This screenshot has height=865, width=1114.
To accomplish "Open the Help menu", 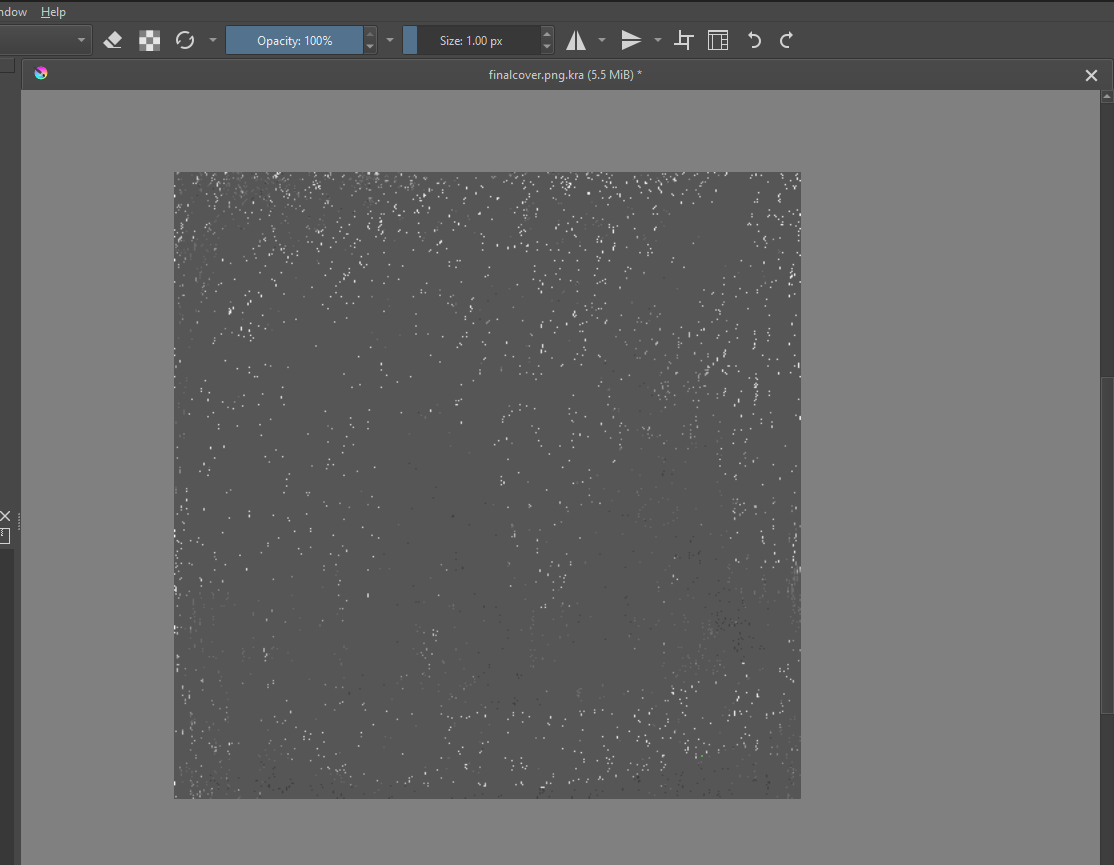I will coord(53,11).
